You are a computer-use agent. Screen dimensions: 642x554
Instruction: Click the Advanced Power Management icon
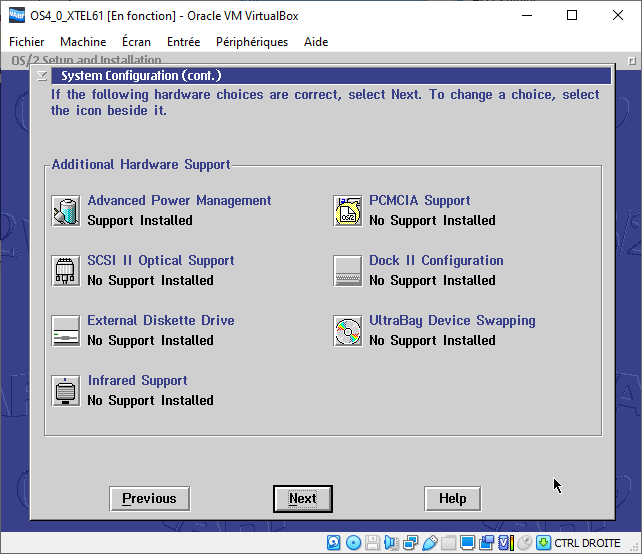(66, 211)
